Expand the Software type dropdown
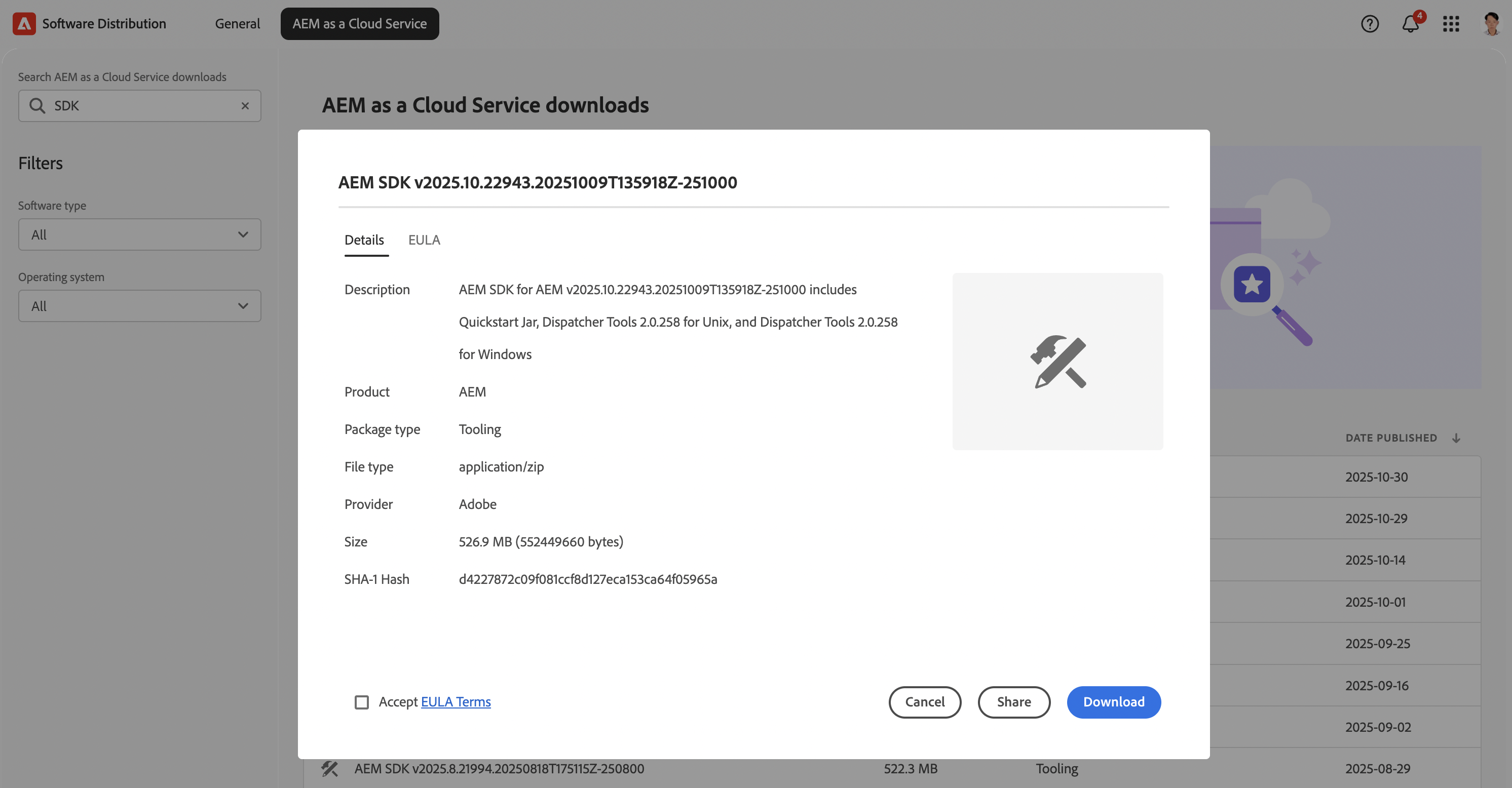This screenshot has width=1512, height=788. [140, 234]
